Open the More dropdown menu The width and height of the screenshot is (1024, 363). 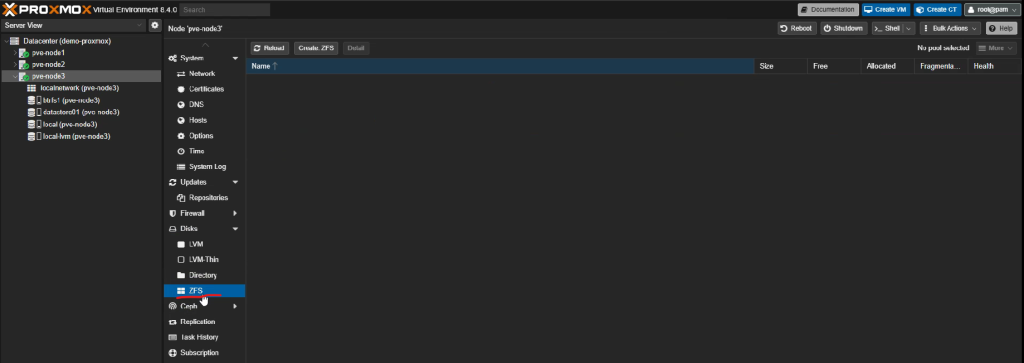click(996, 48)
